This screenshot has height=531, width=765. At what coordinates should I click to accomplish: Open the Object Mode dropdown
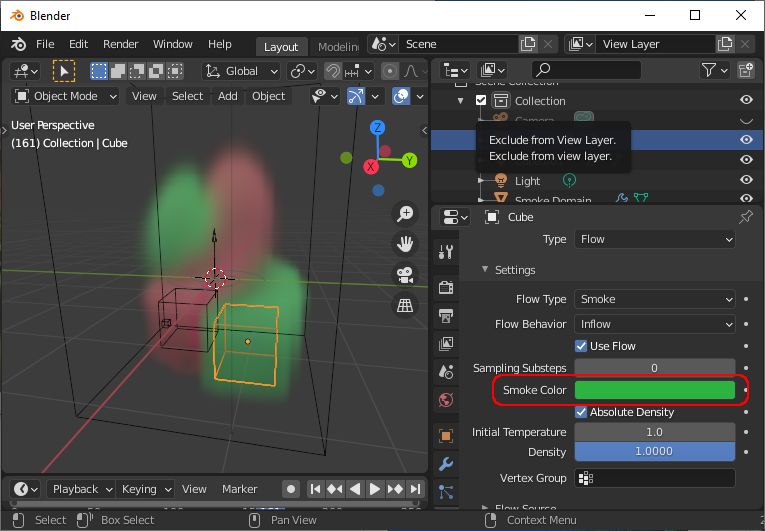coord(65,96)
